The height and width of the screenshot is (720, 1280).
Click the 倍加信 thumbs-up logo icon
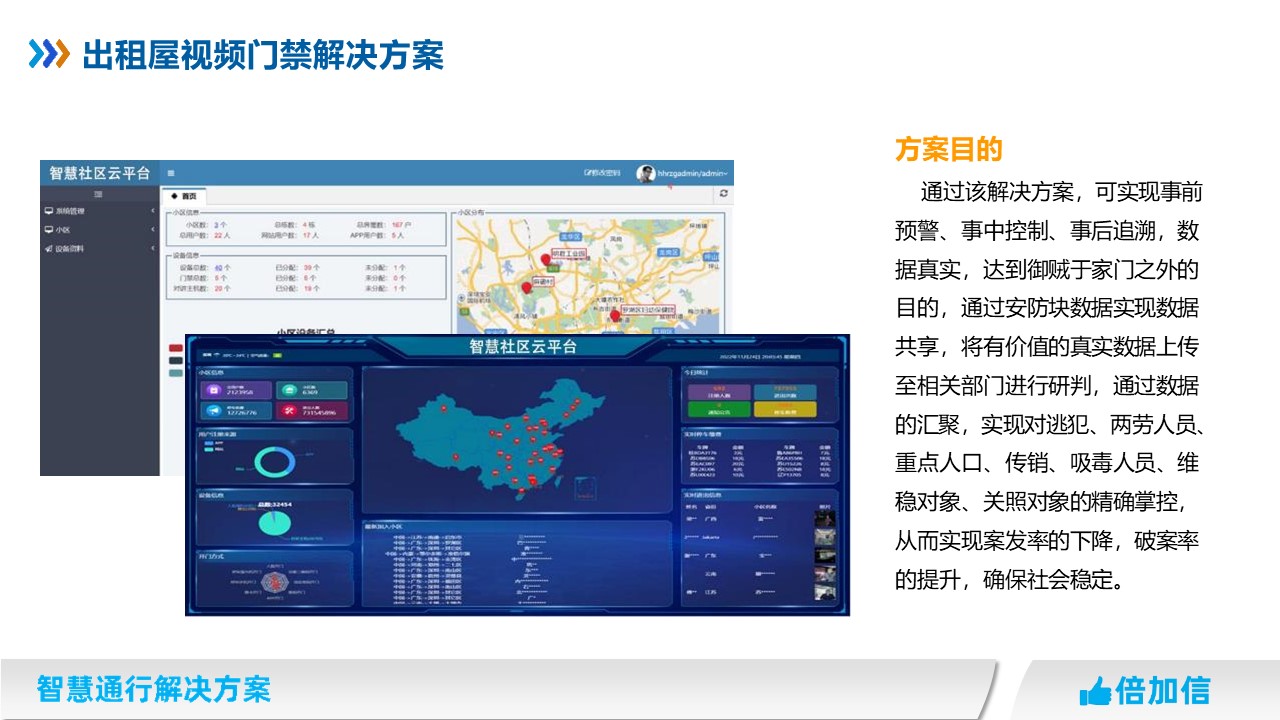pyautogui.click(x=1095, y=691)
